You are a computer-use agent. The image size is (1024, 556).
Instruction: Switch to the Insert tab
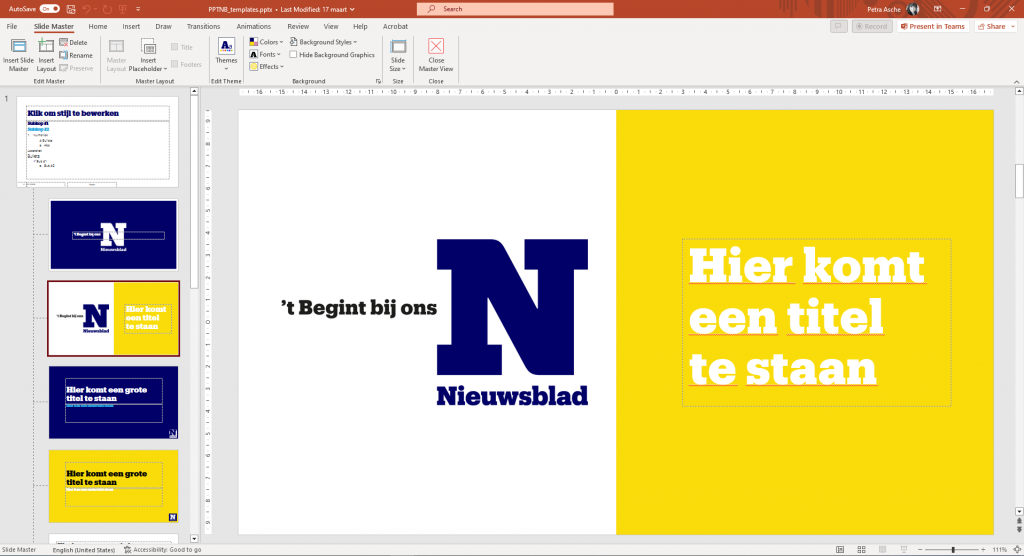point(131,26)
